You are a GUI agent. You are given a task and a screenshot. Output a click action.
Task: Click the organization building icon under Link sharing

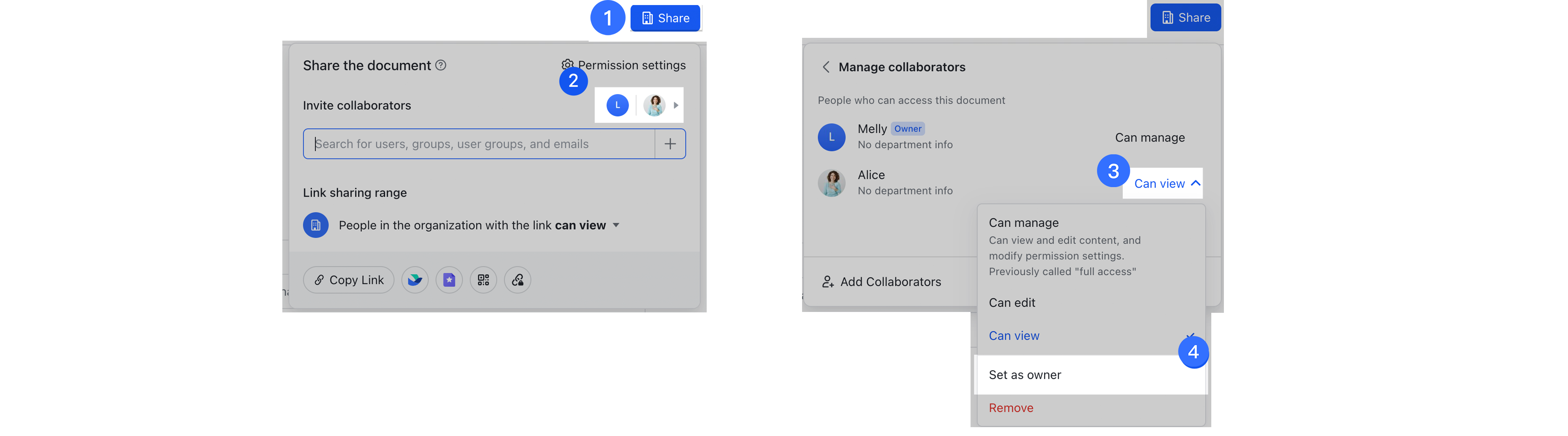click(316, 225)
